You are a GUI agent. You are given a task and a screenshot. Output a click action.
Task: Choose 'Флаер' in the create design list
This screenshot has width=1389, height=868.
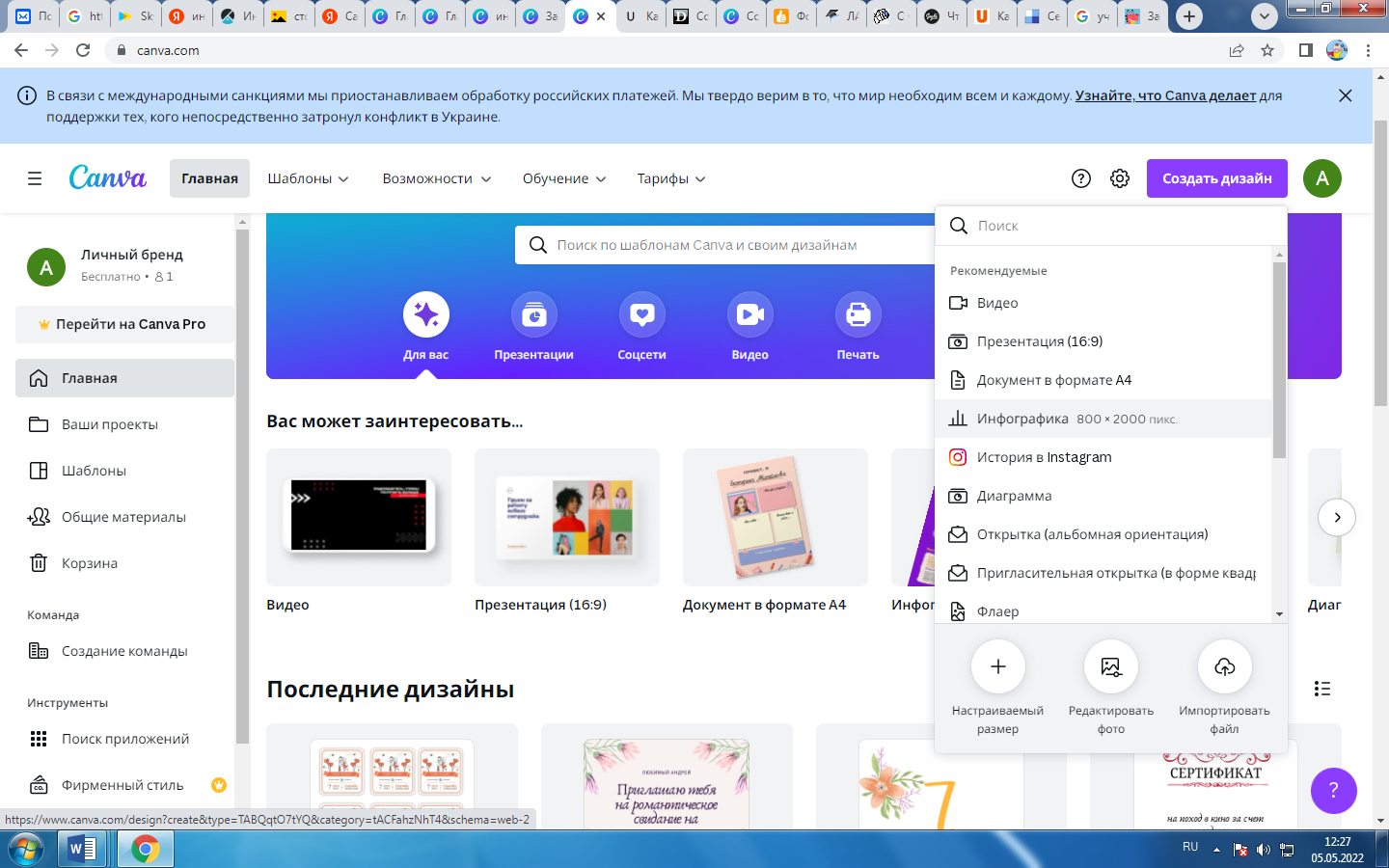[x=1103, y=610]
